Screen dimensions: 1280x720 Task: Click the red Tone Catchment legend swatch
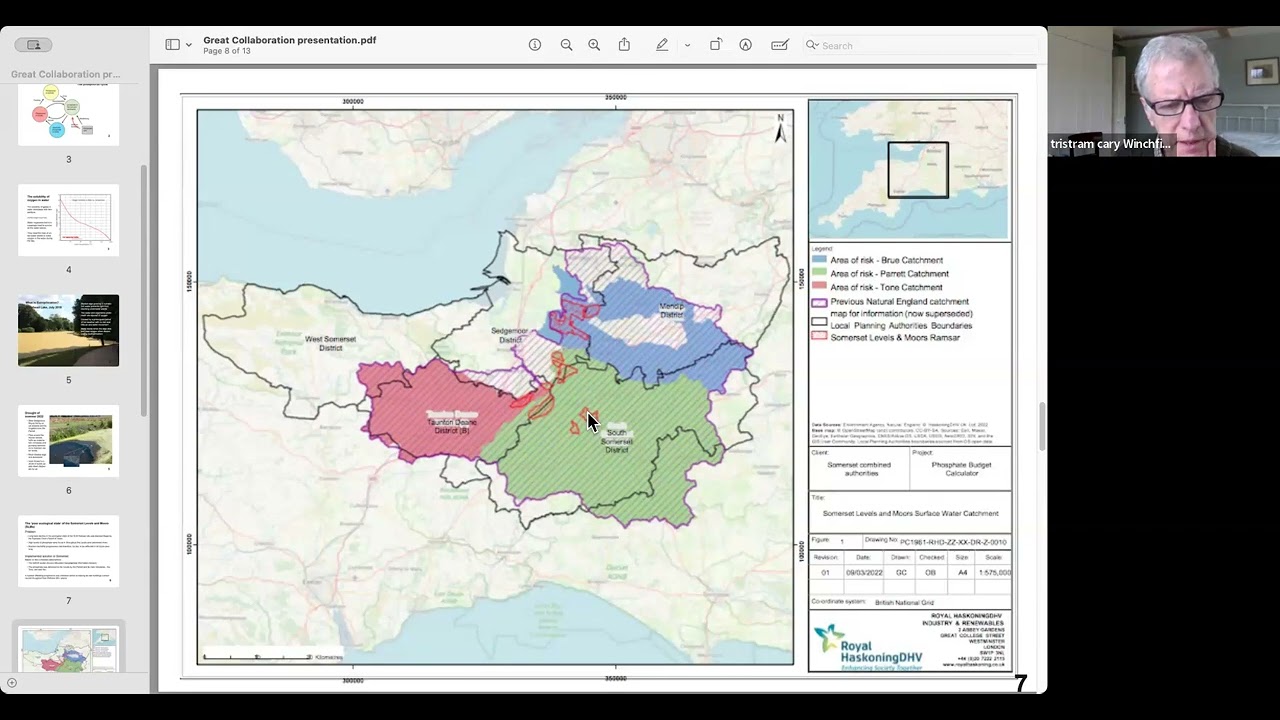[819, 287]
